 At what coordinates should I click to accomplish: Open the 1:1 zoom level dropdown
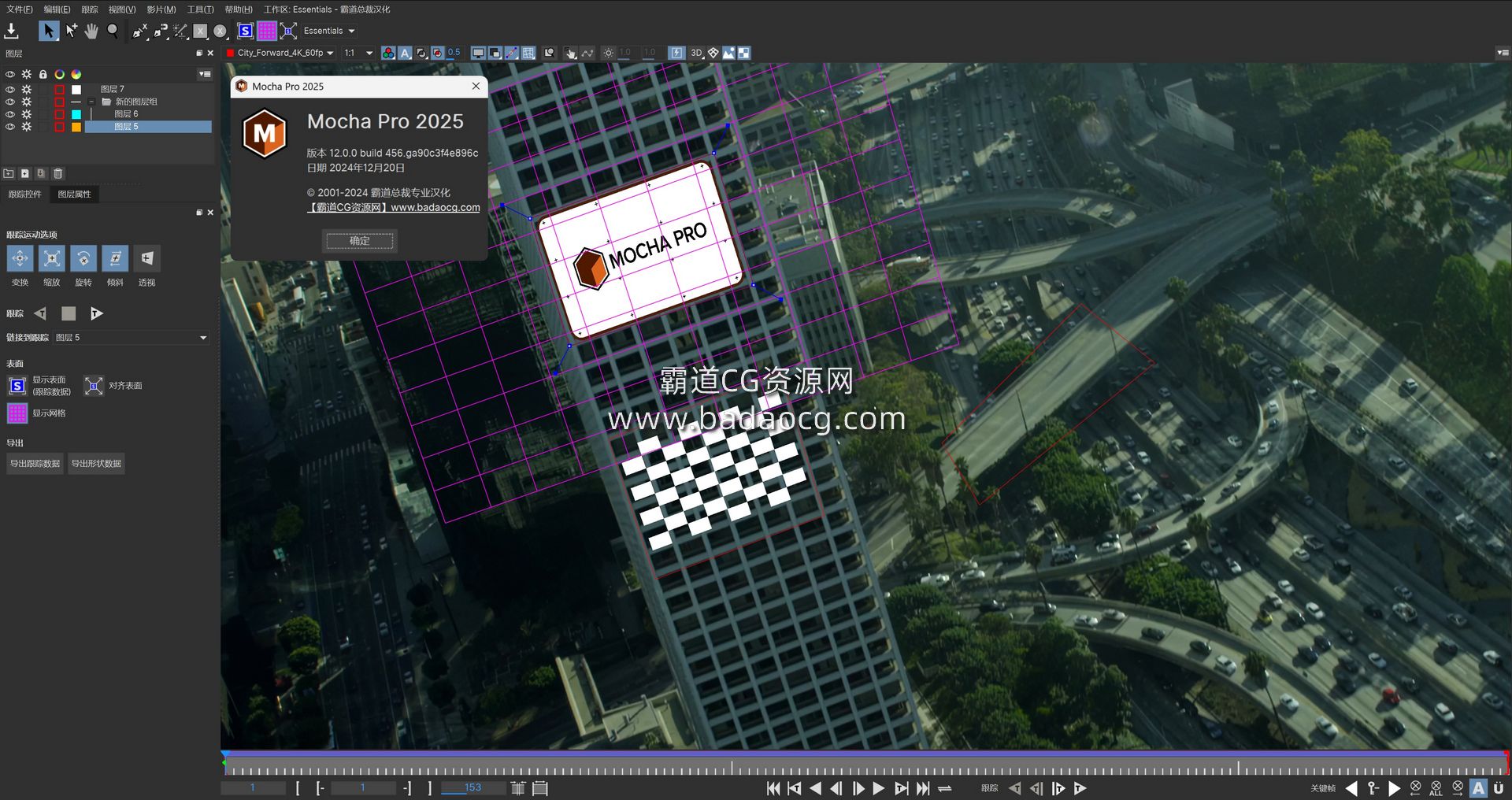(x=358, y=53)
